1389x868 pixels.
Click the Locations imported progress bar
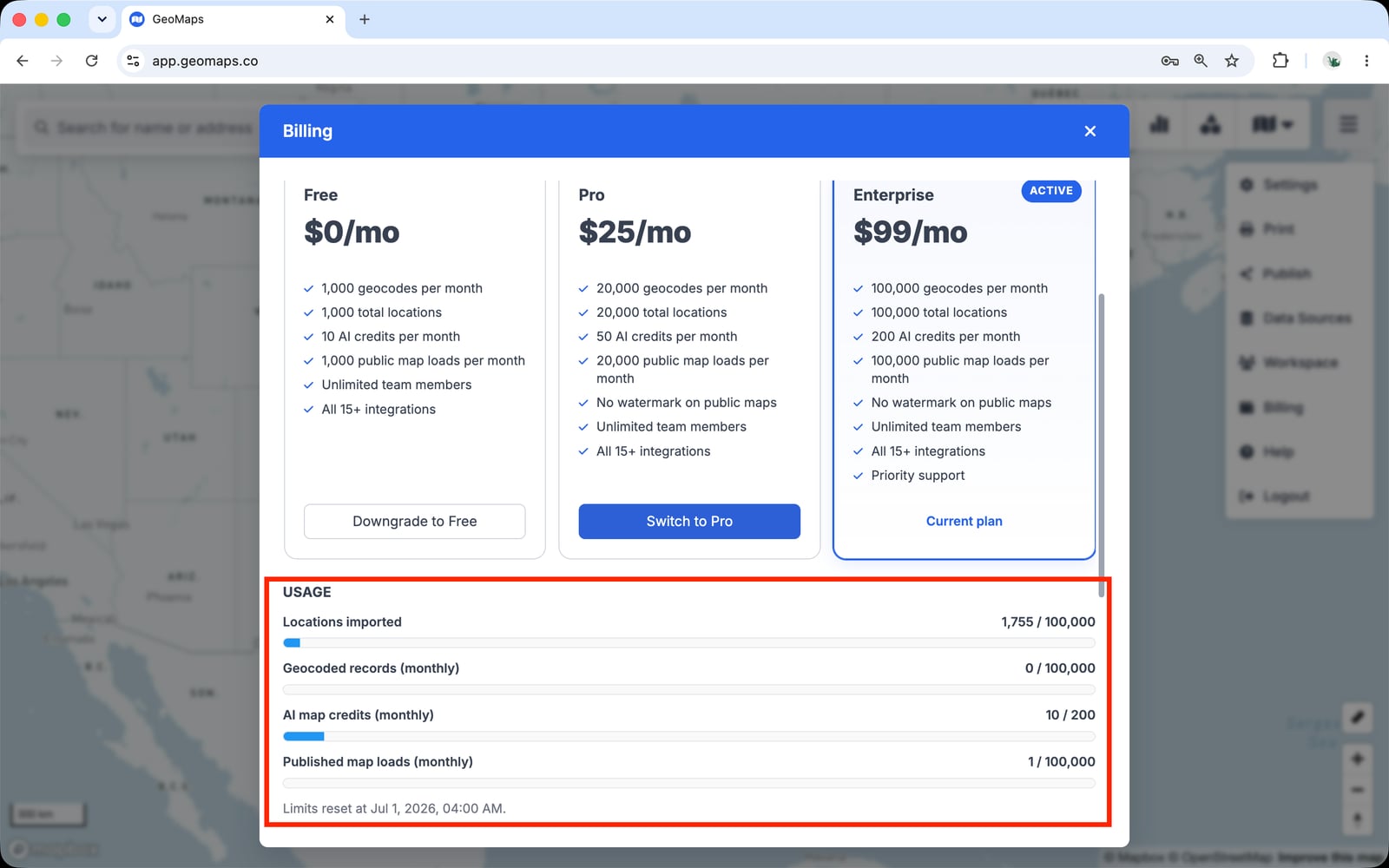click(688, 643)
